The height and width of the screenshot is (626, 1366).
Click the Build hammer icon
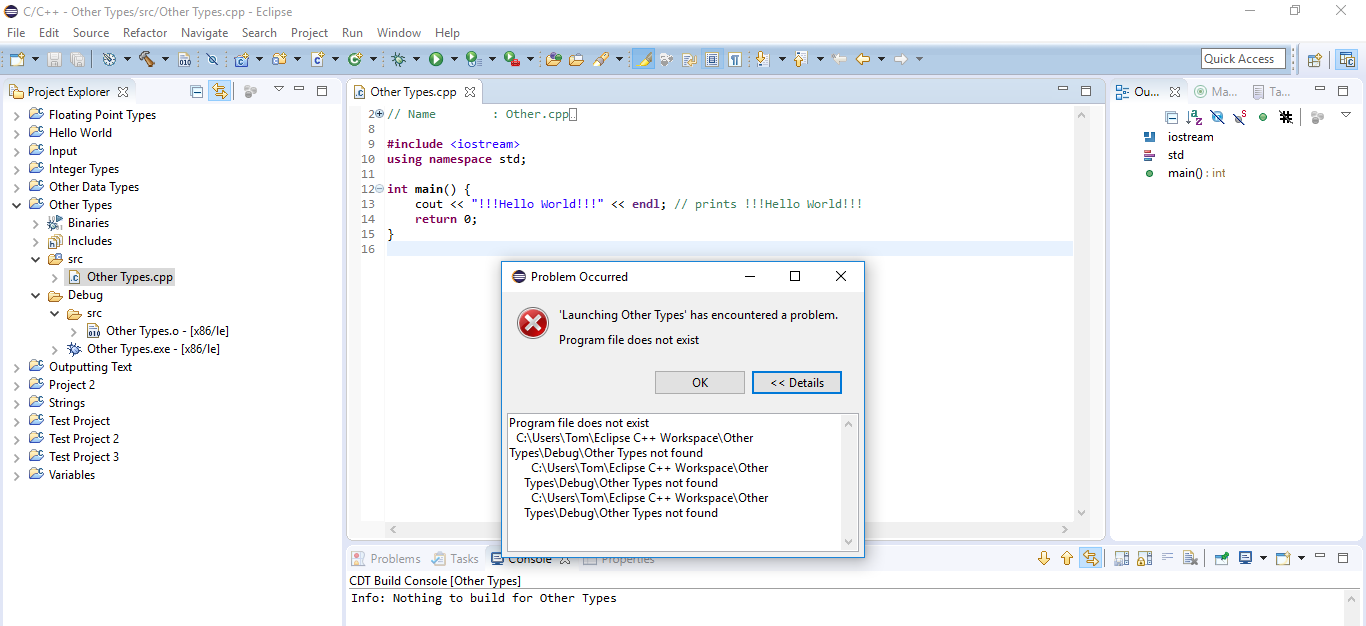pos(147,59)
